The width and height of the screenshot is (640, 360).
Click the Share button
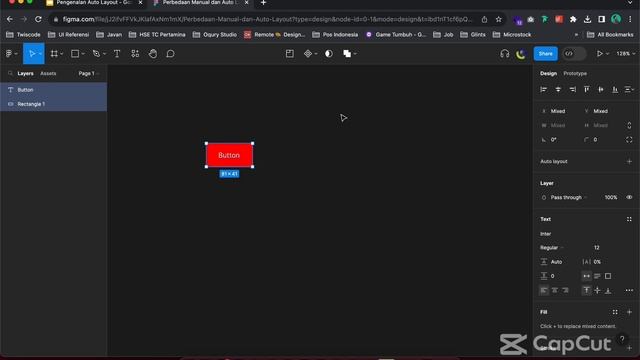pyautogui.click(x=545, y=53)
